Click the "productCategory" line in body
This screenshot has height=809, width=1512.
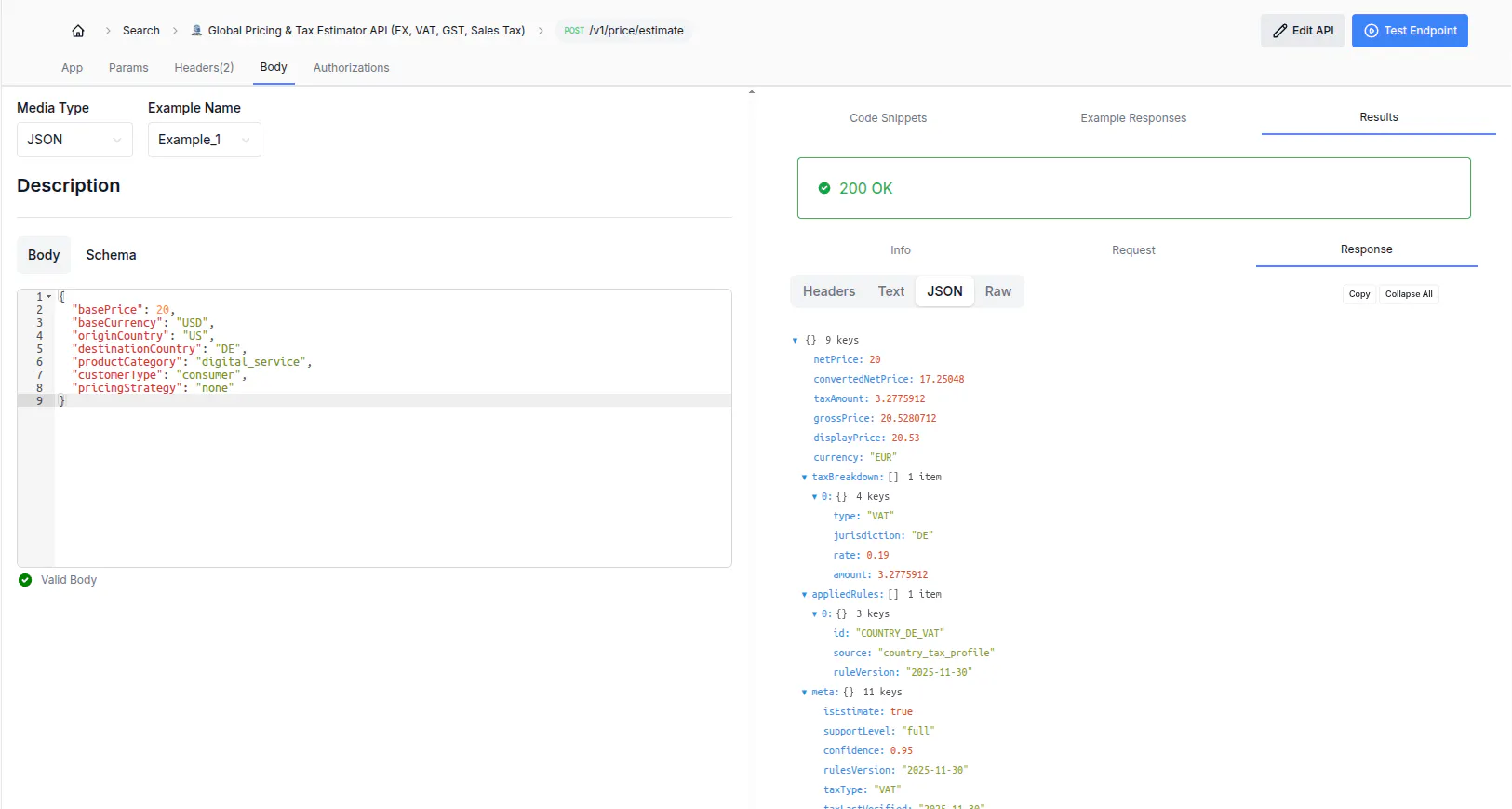[192, 362]
